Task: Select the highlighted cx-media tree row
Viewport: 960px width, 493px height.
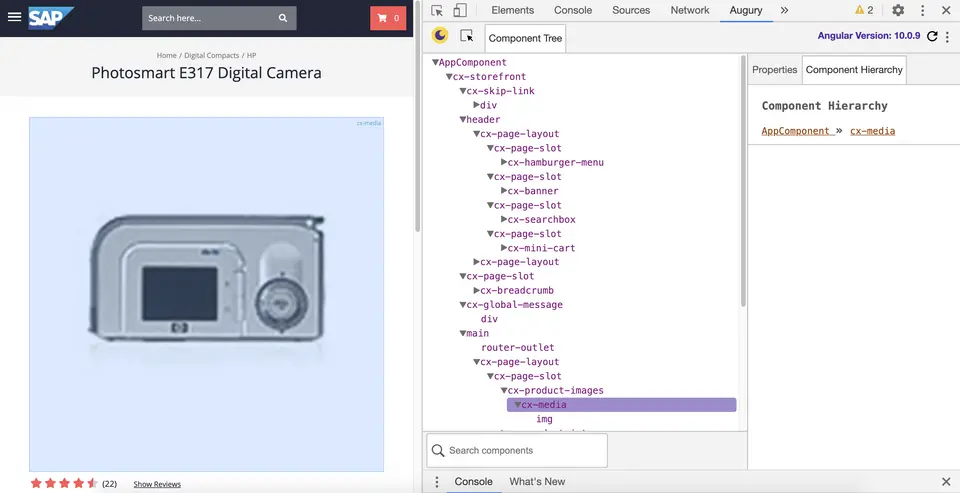Action: click(x=621, y=405)
